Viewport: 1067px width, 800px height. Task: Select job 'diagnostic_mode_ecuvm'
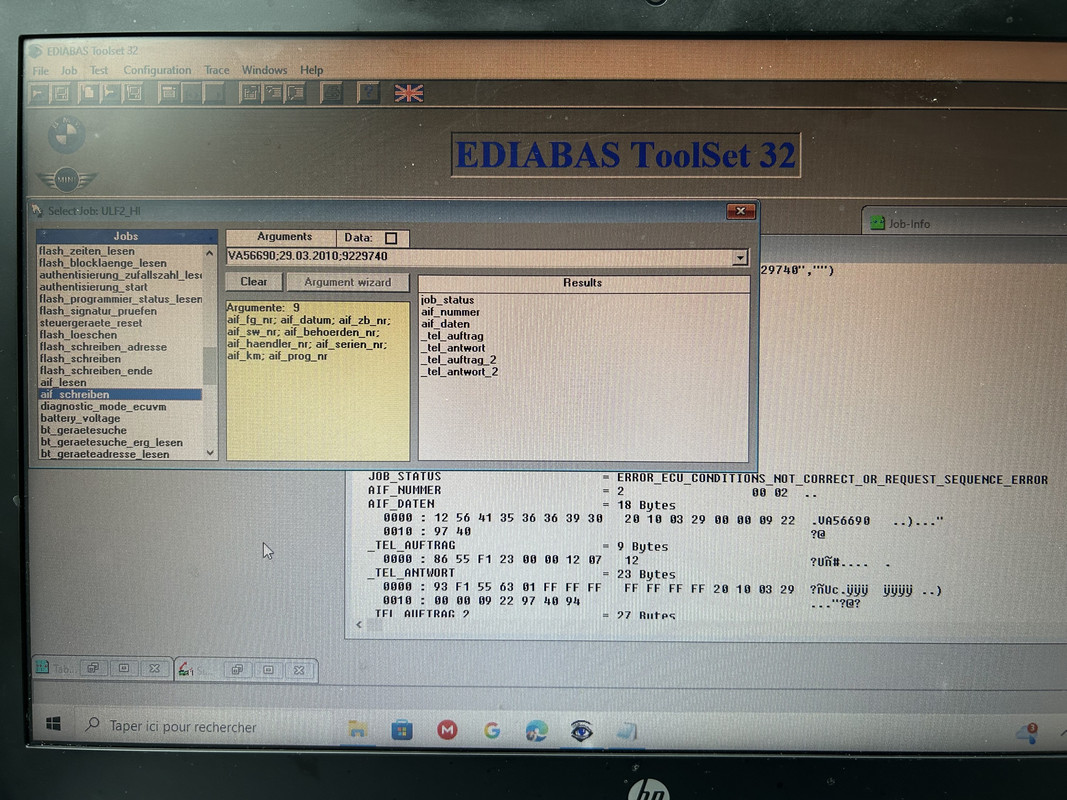pyautogui.click(x=103, y=407)
